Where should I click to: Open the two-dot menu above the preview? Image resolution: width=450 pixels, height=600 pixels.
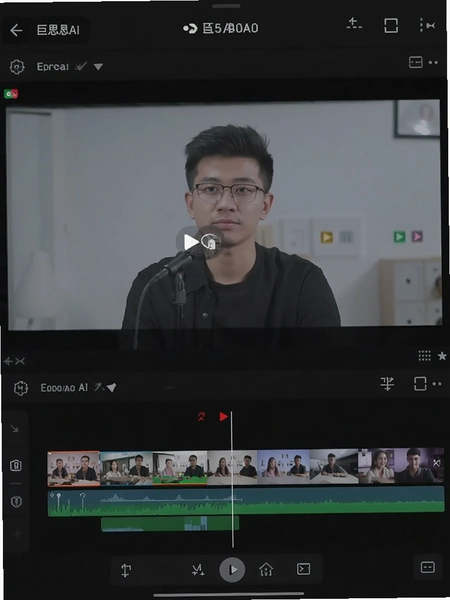tap(433, 62)
